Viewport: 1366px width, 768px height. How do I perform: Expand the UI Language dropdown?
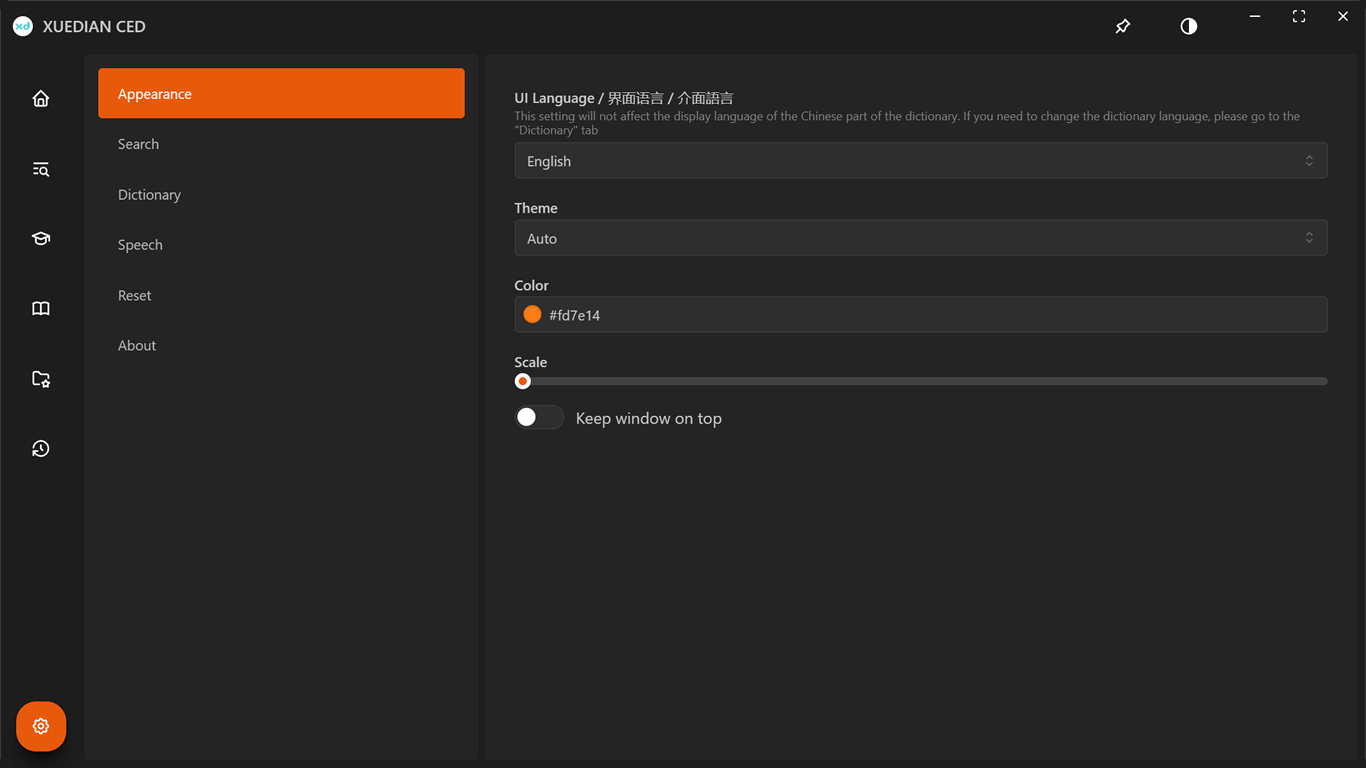920,161
